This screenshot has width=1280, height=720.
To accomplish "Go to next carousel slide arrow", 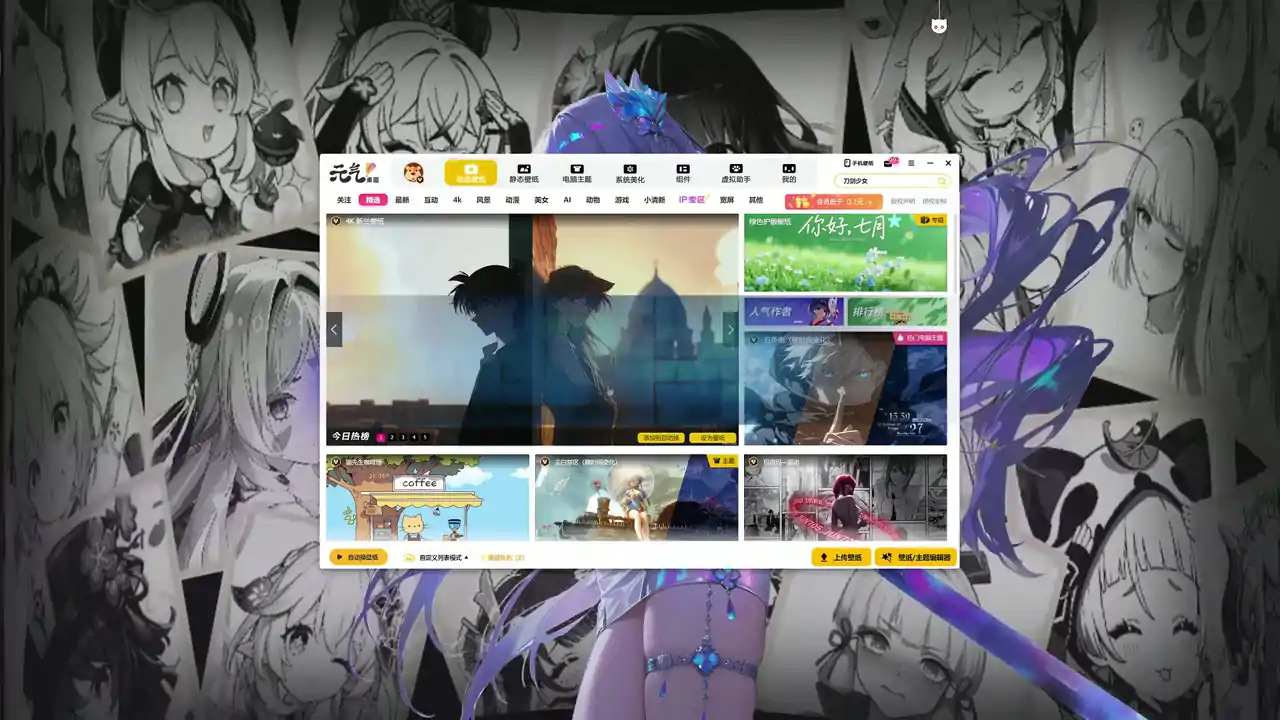I will tap(730, 329).
